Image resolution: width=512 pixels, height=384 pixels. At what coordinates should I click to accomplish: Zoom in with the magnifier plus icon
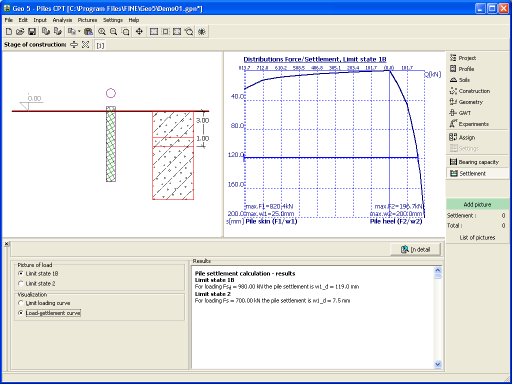pyautogui.click(x=102, y=32)
